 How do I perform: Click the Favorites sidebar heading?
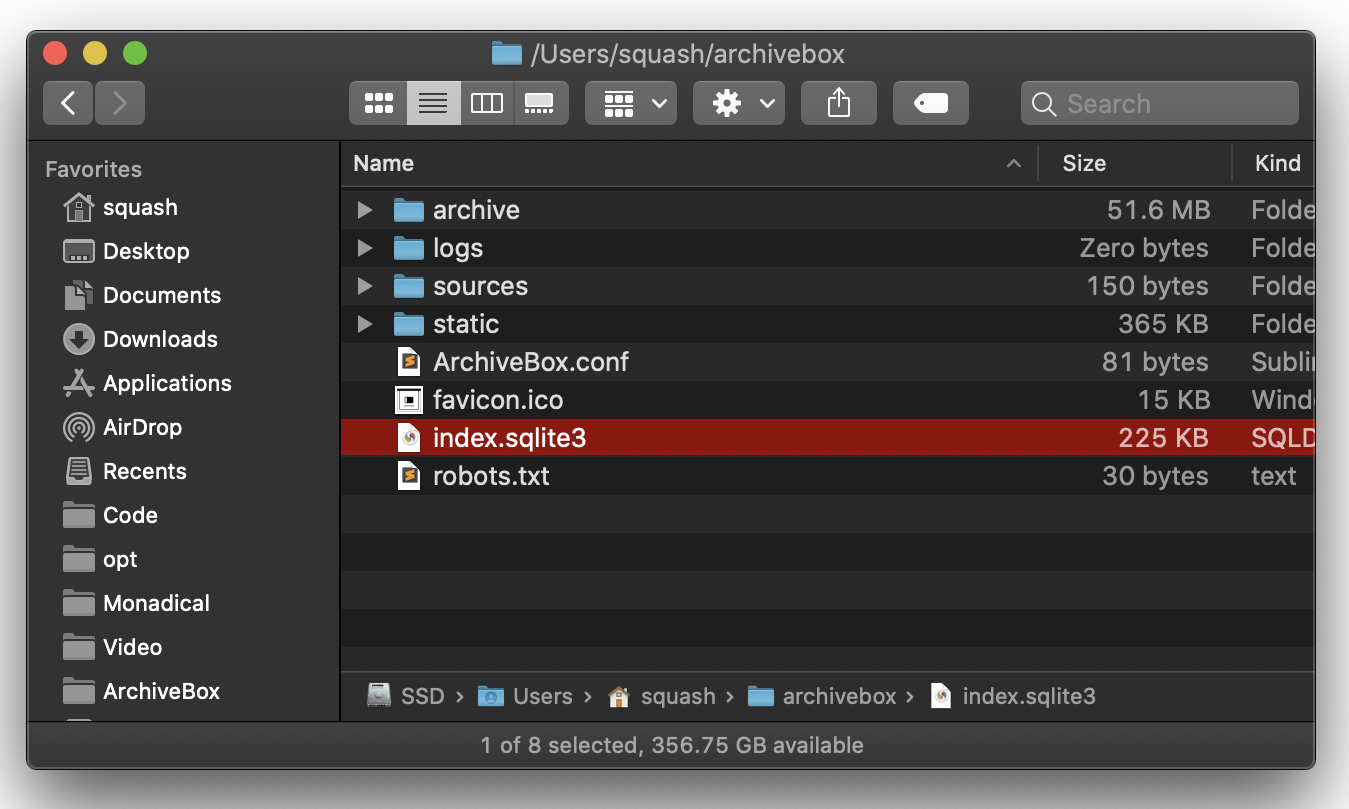93,169
